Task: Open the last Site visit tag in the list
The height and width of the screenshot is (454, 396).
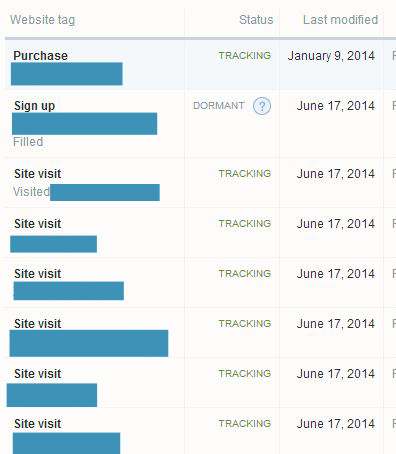Action: pos(37,424)
